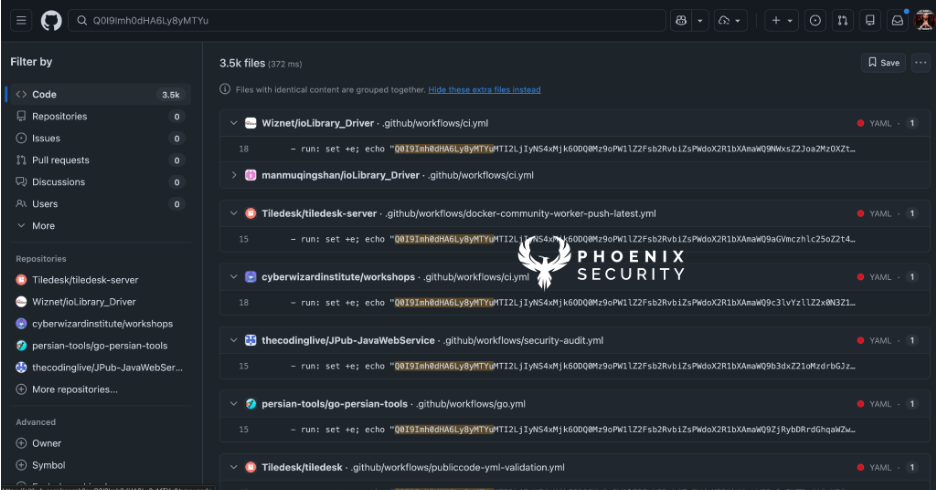Click the Code filter brackets icon
The width and height of the screenshot is (936, 490).
point(21,94)
